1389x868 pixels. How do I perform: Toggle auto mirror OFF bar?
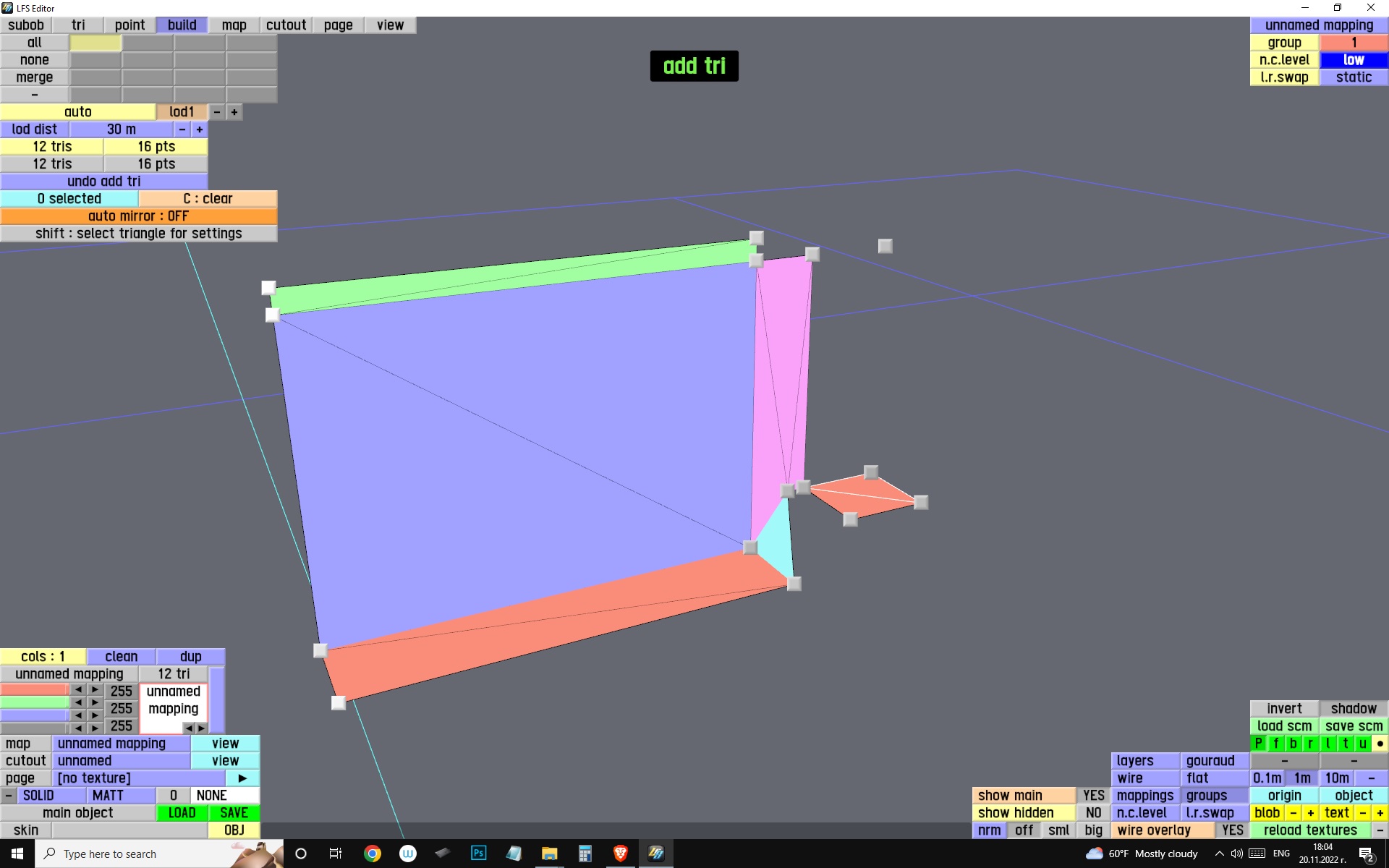pyautogui.click(x=138, y=216)
